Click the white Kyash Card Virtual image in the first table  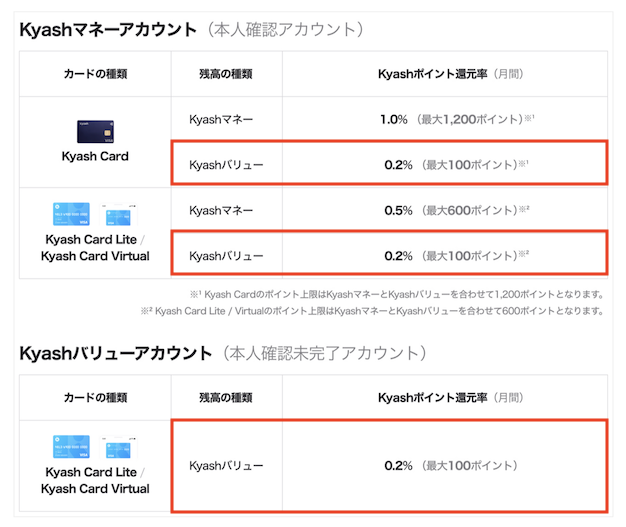pos(117,214)
